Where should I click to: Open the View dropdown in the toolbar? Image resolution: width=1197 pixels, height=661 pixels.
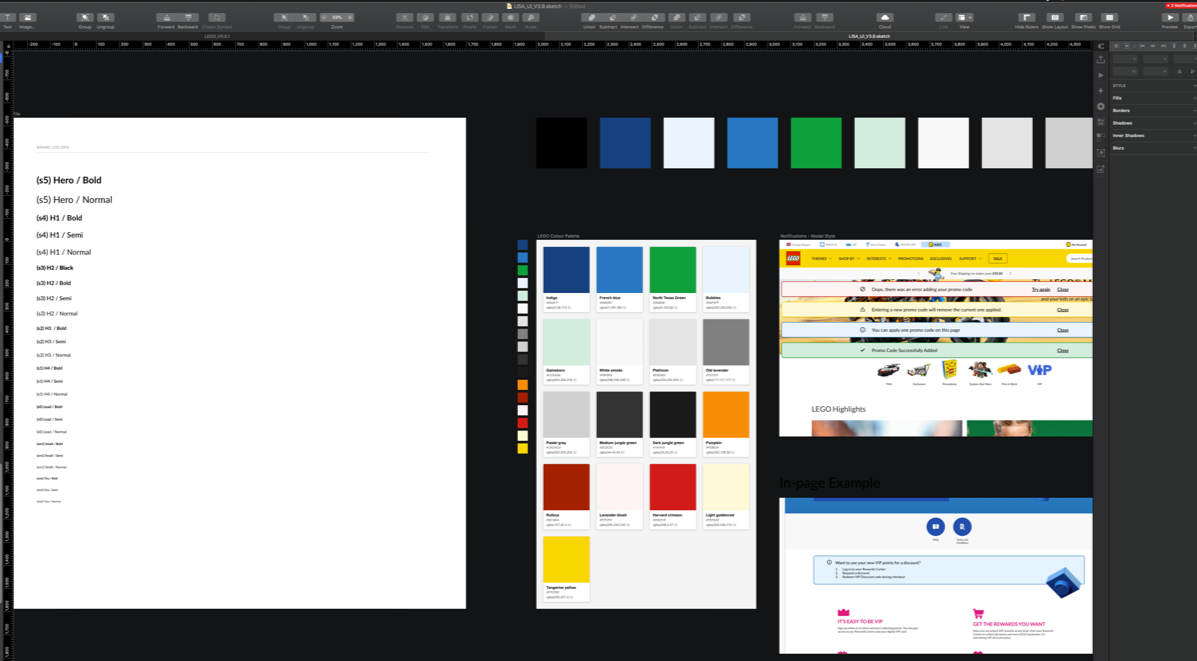[x=965, y=18]
